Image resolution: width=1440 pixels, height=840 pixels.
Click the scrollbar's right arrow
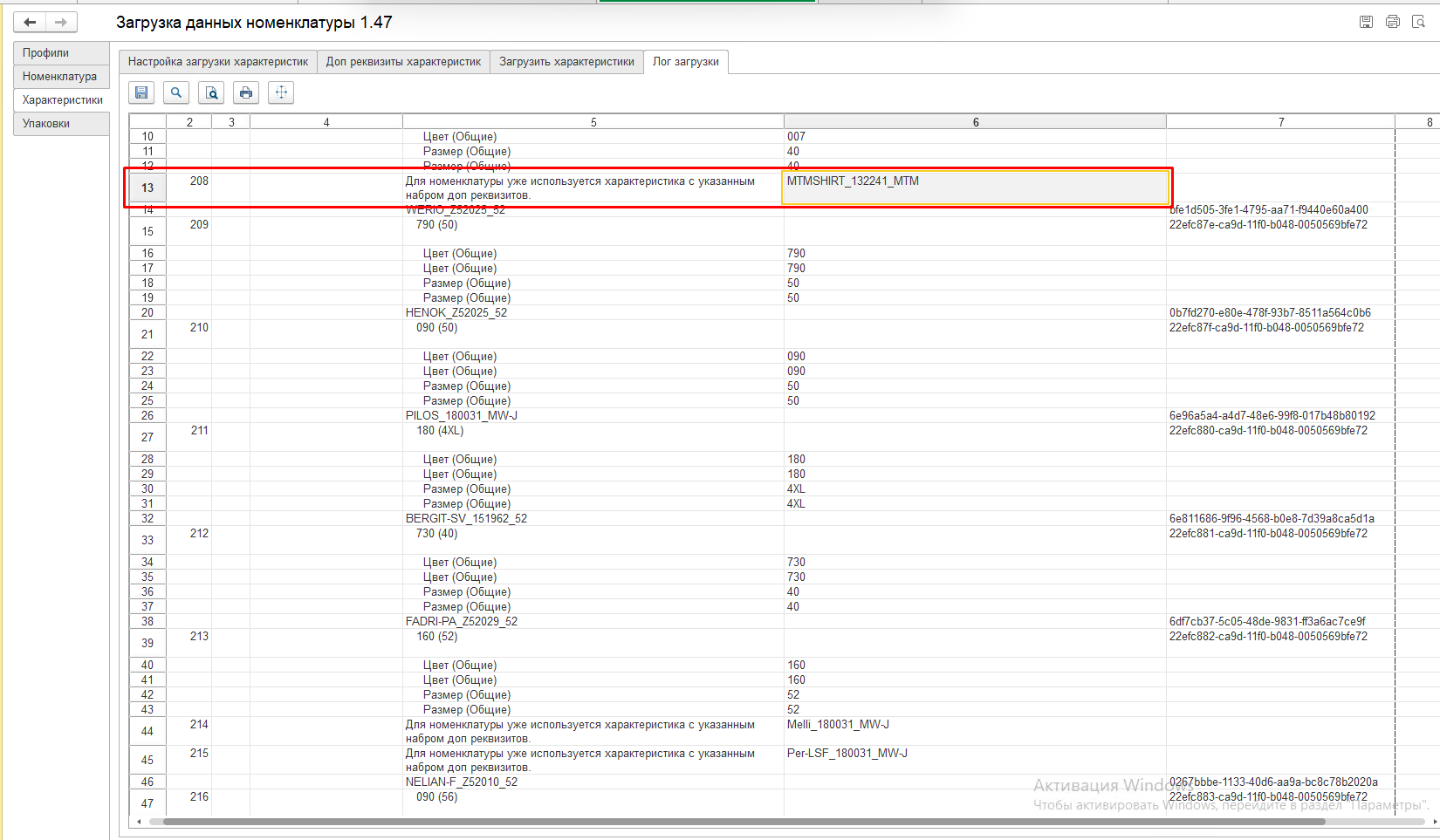tap(1434, 822)
